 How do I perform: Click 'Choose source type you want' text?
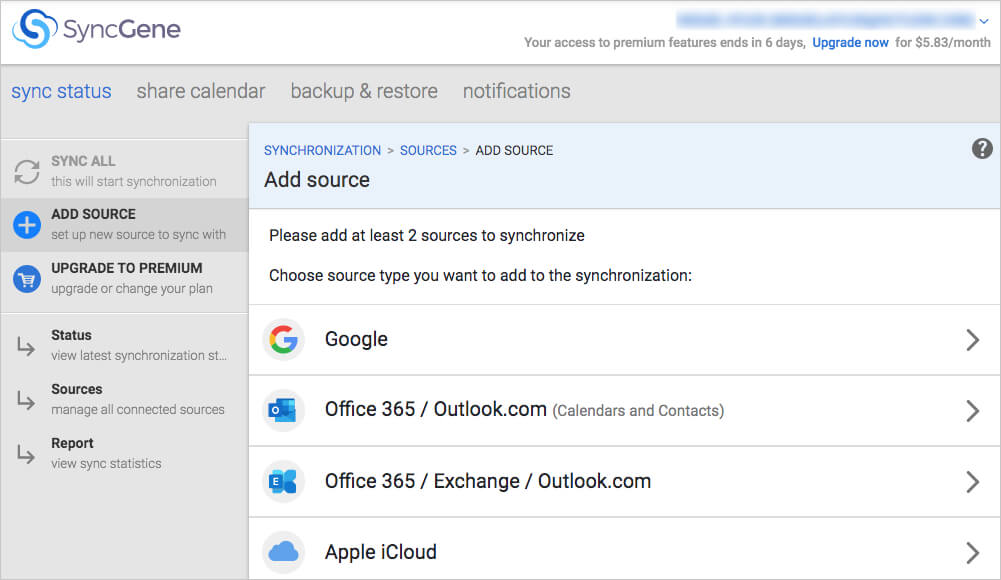click(x=480, y=276)
